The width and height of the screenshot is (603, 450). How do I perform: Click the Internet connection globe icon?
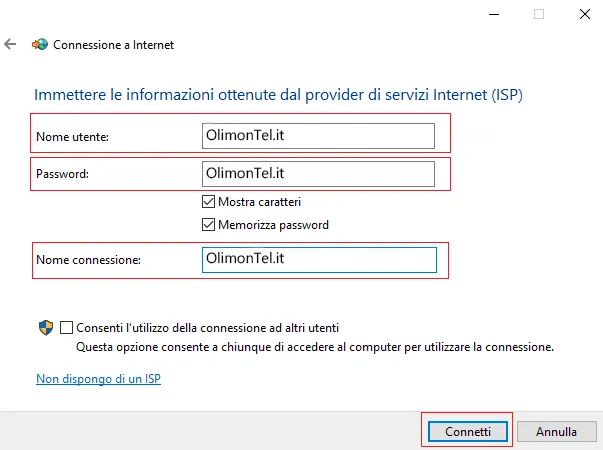[x=40, y=45]
